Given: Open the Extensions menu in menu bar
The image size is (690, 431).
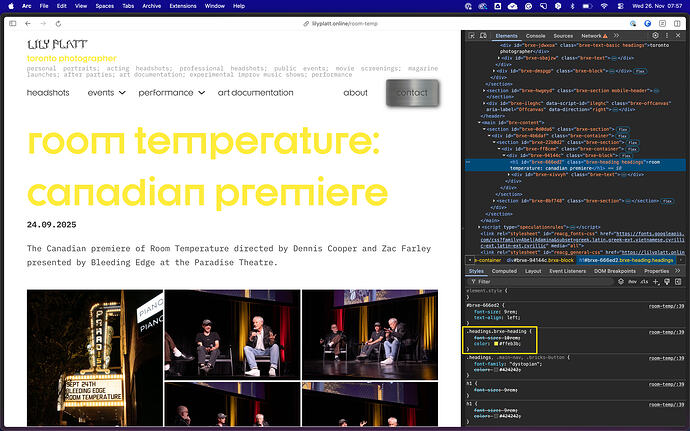Looking at the screenshot, I should pyautogui.click(x=183, y=6).
